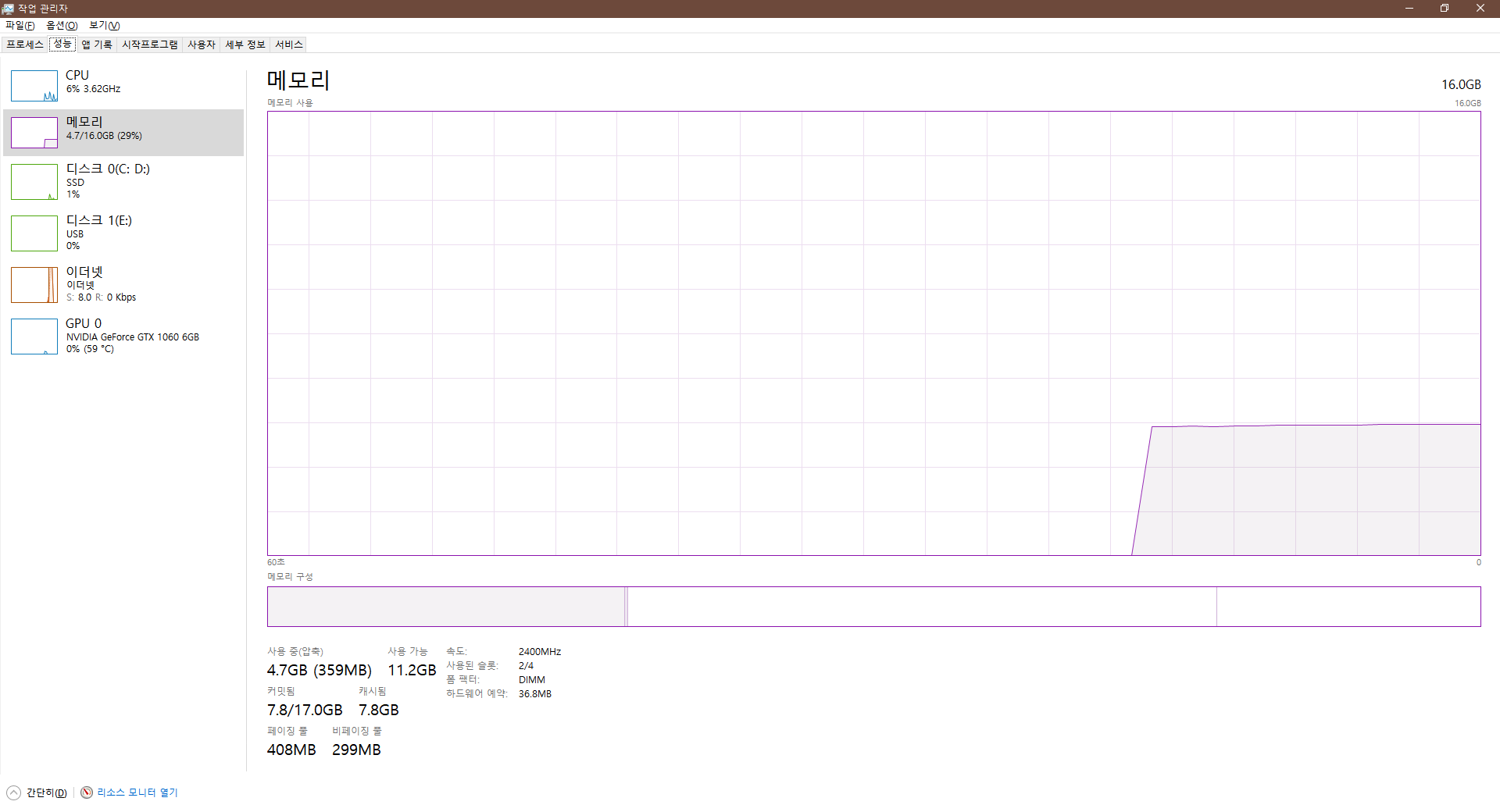Select GPU 0 NVIDIA GeForce graph icon
Viewport: 1500px width, 812px height.
[x=34, y=337]
